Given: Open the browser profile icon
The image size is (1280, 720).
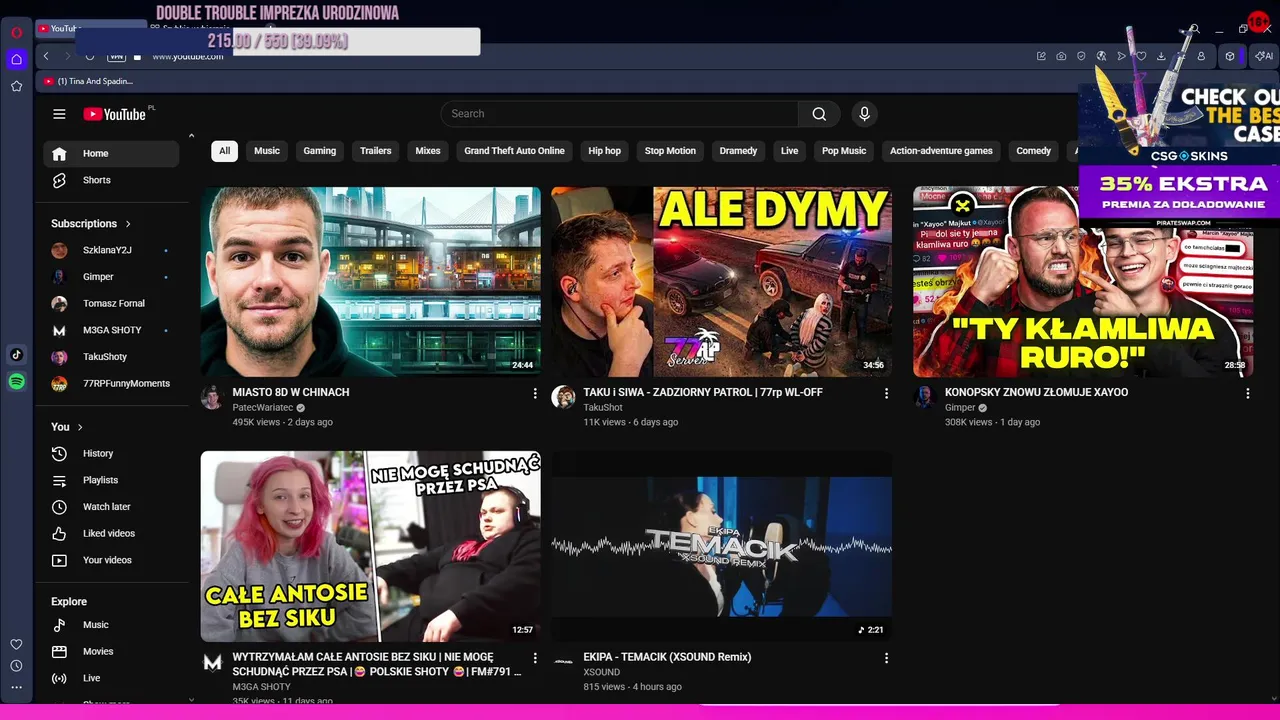Looking at the screenshot, I should click(x=1201, y=56).
